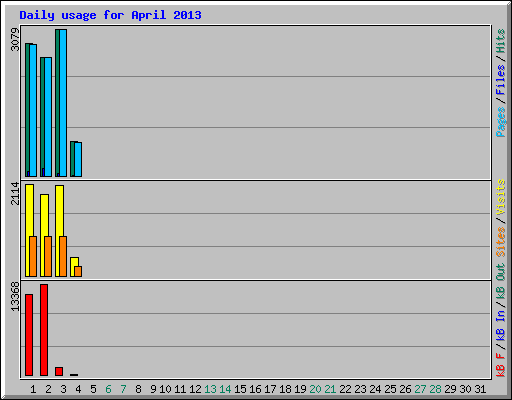Click the 13368 axis maximum label
512x400 pixels.
(15, 297)
